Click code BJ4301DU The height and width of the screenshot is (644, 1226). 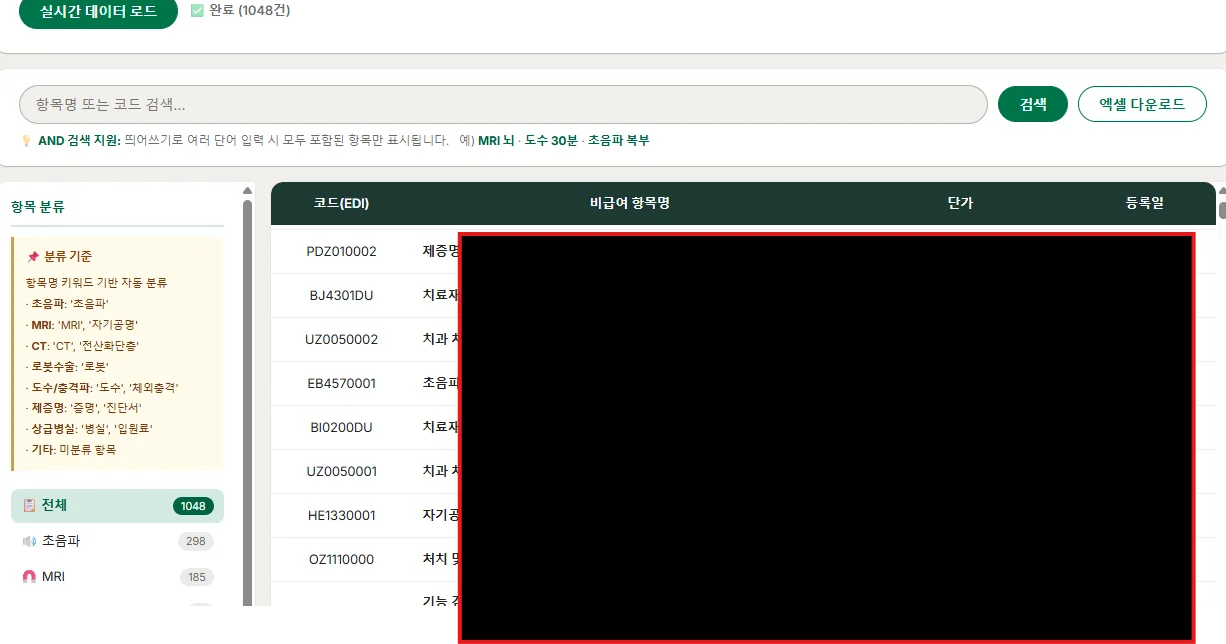pyautogui.click(x=341, y=295)
